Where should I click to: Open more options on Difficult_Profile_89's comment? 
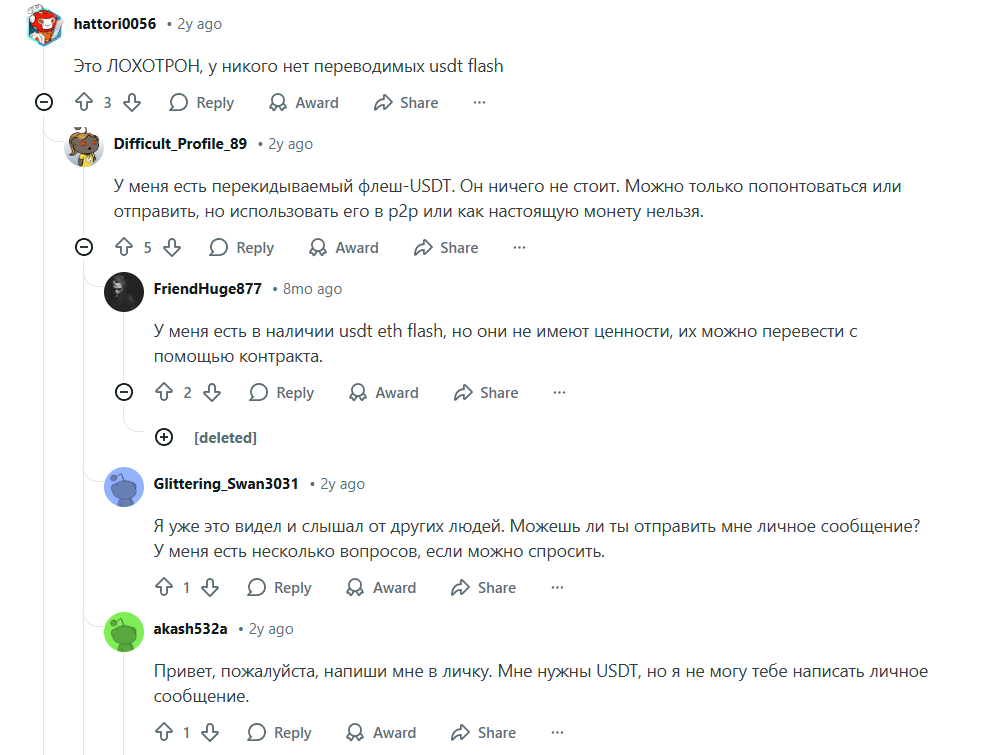tap(519, 247)
